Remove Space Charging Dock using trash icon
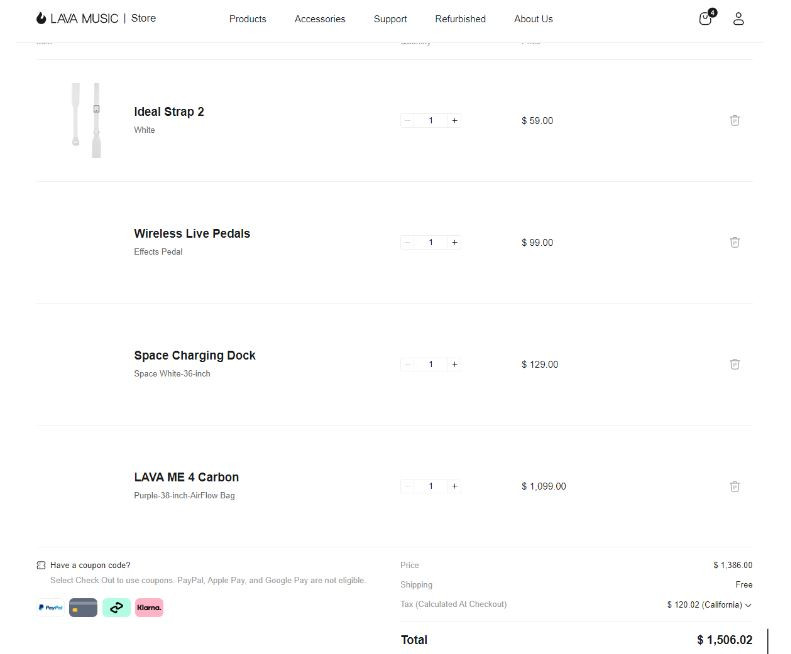Screen dimensions: 791x654 tap(735, 364)
